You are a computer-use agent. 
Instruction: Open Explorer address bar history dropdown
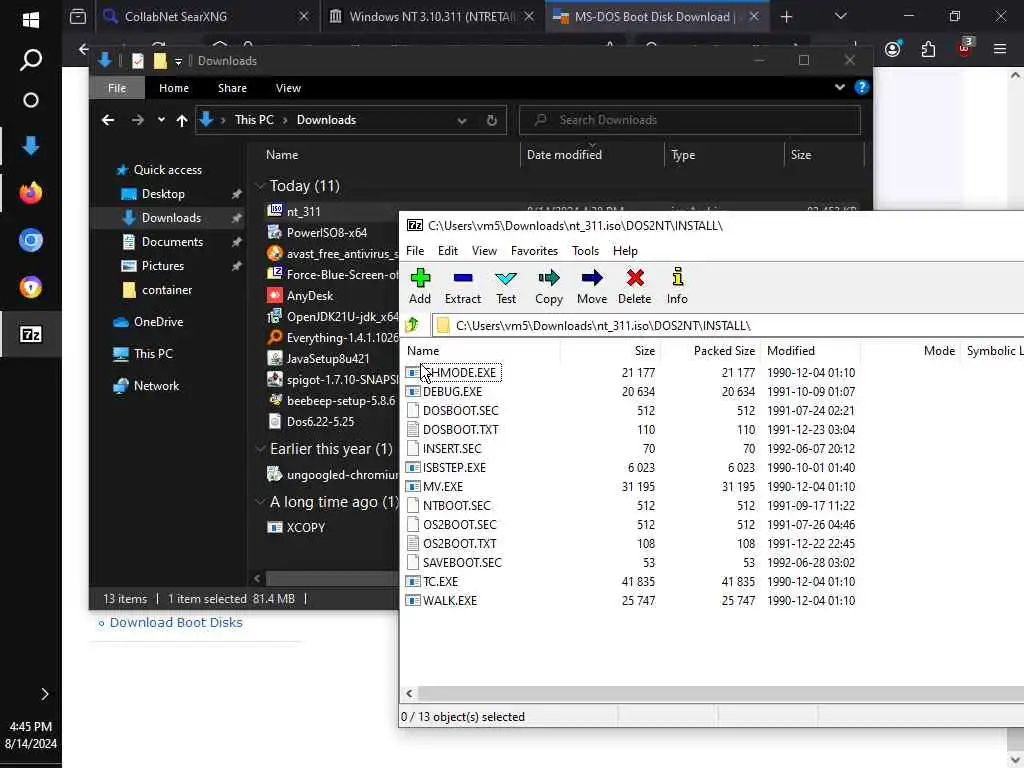tap(462, 121)
